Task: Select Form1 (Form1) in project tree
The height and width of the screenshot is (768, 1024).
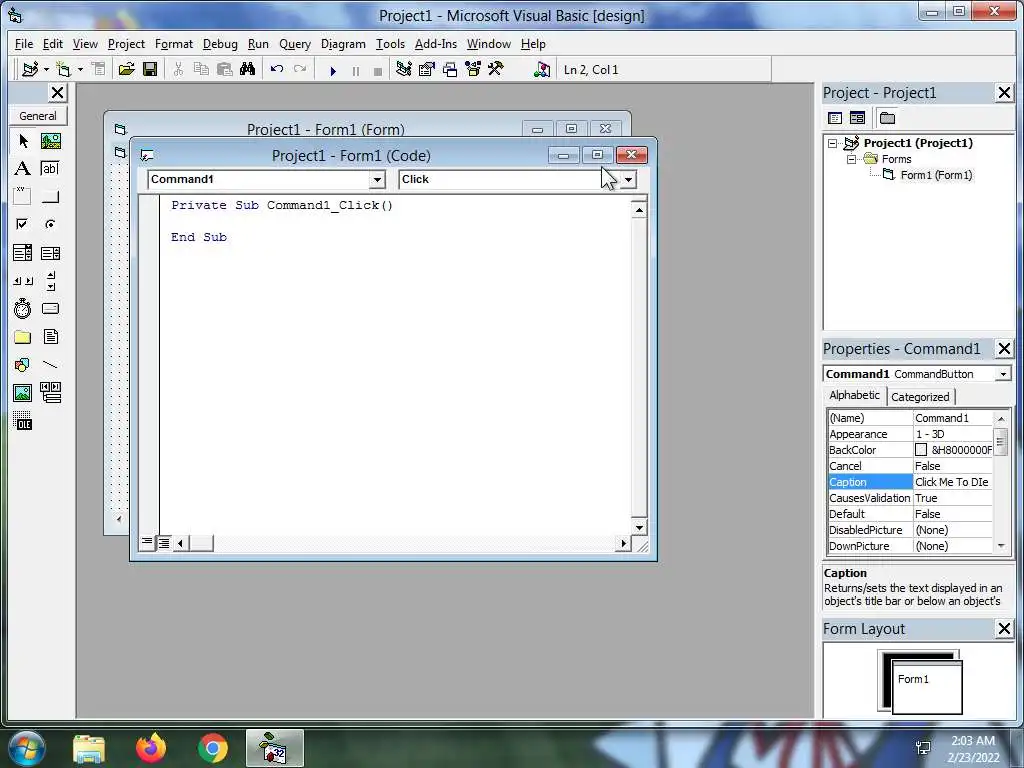Action: click(x=936, y=175)
